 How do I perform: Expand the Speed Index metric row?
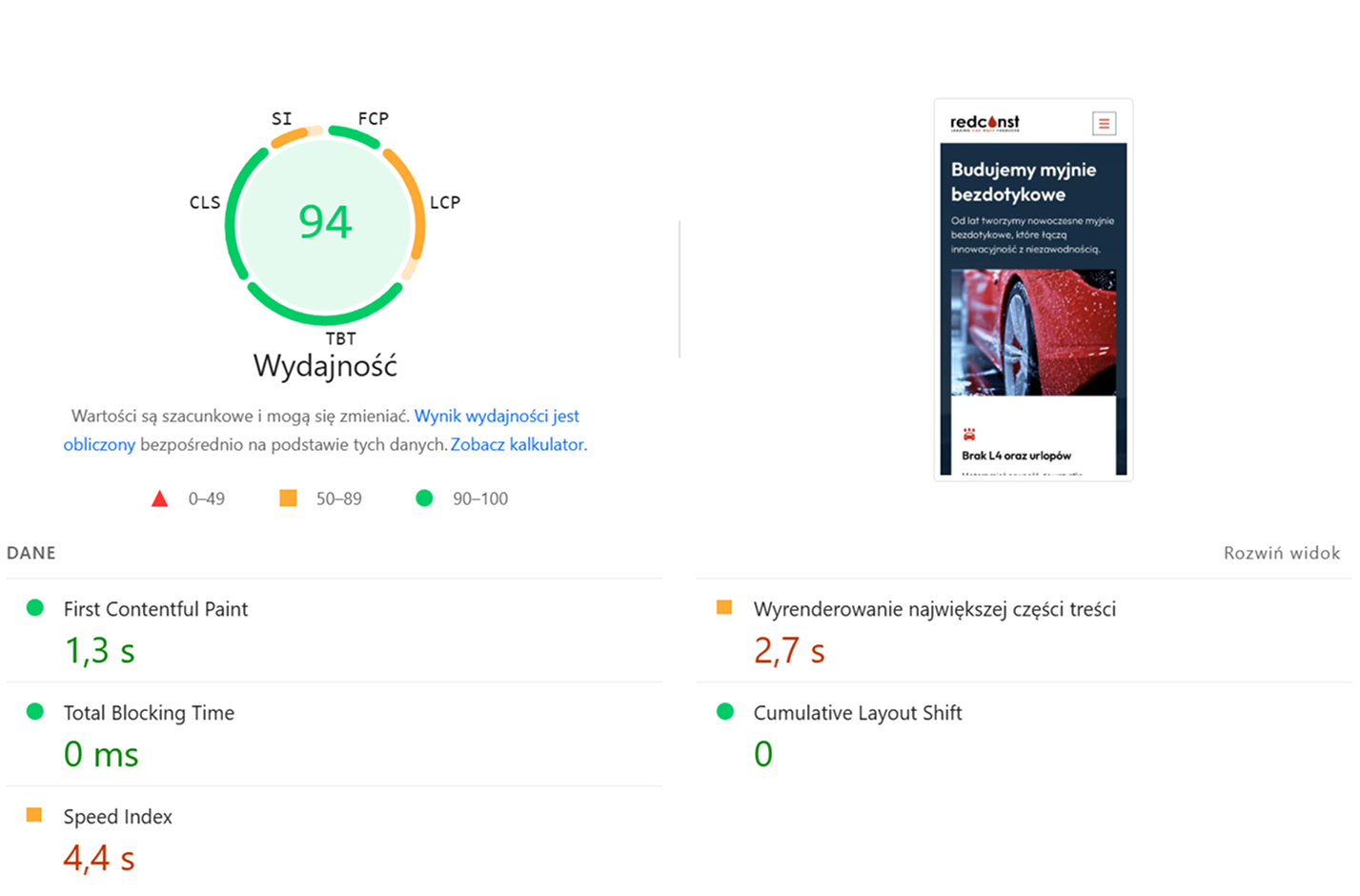118,817
